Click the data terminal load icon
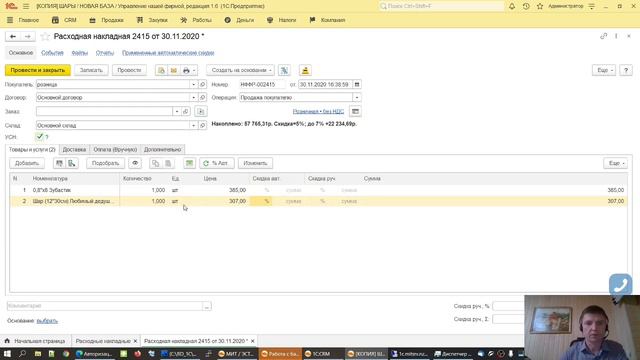The height and width of the screenshot is (360, 640). pos(72,163)
